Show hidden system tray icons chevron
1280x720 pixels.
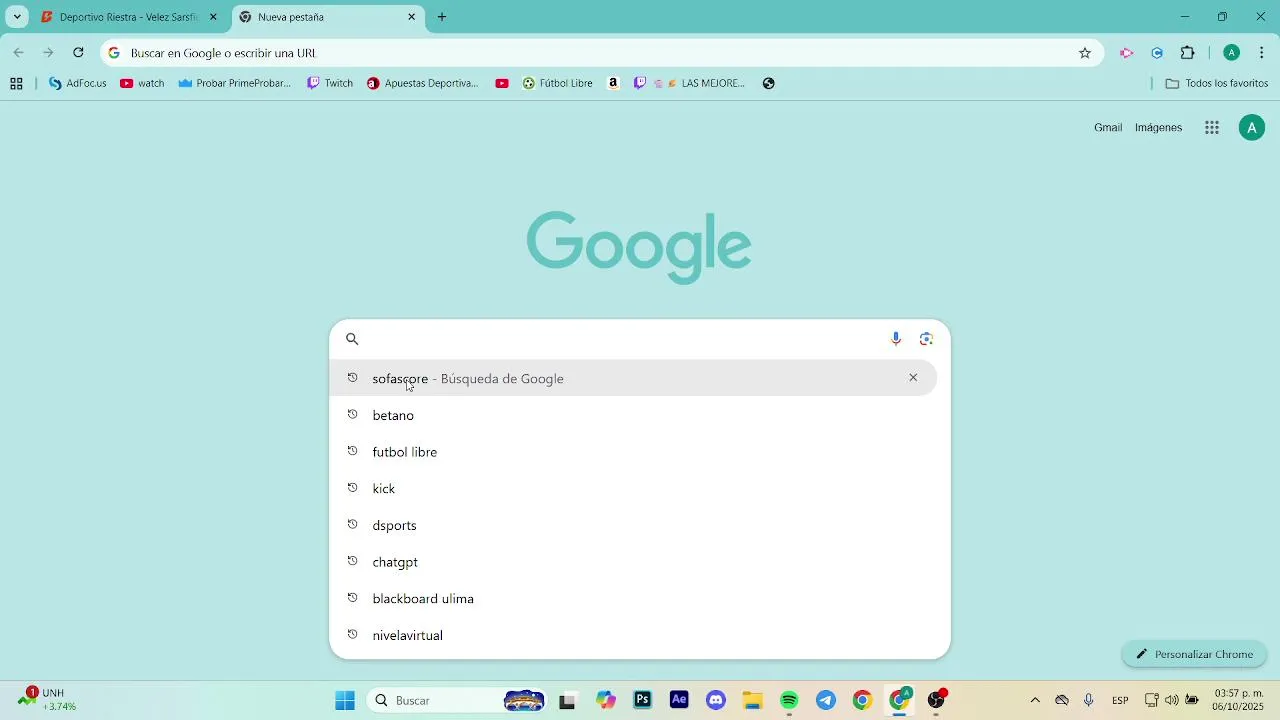click(x=1035, y=700)
